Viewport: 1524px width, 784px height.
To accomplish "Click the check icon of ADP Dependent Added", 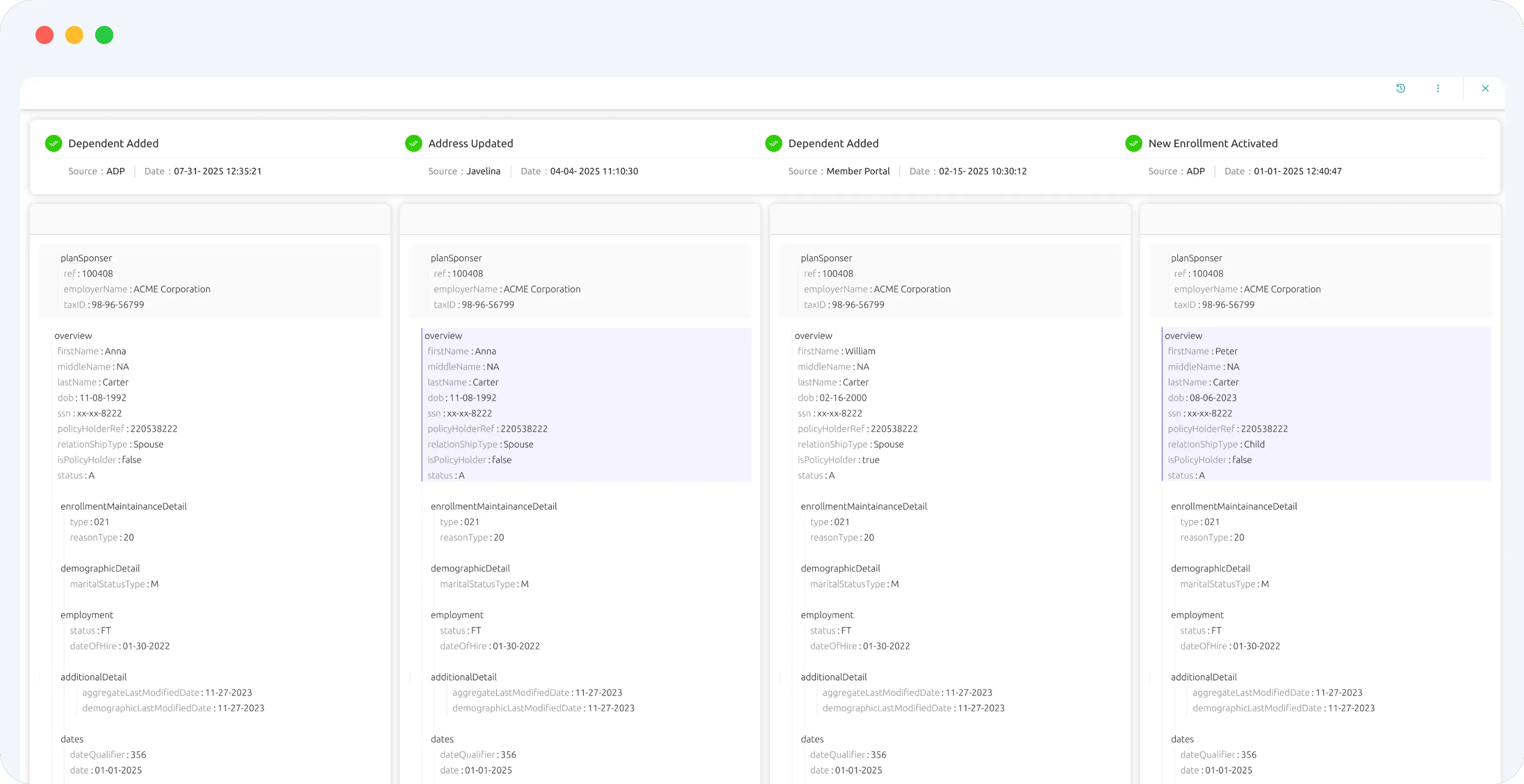I will tap(53, 143).
